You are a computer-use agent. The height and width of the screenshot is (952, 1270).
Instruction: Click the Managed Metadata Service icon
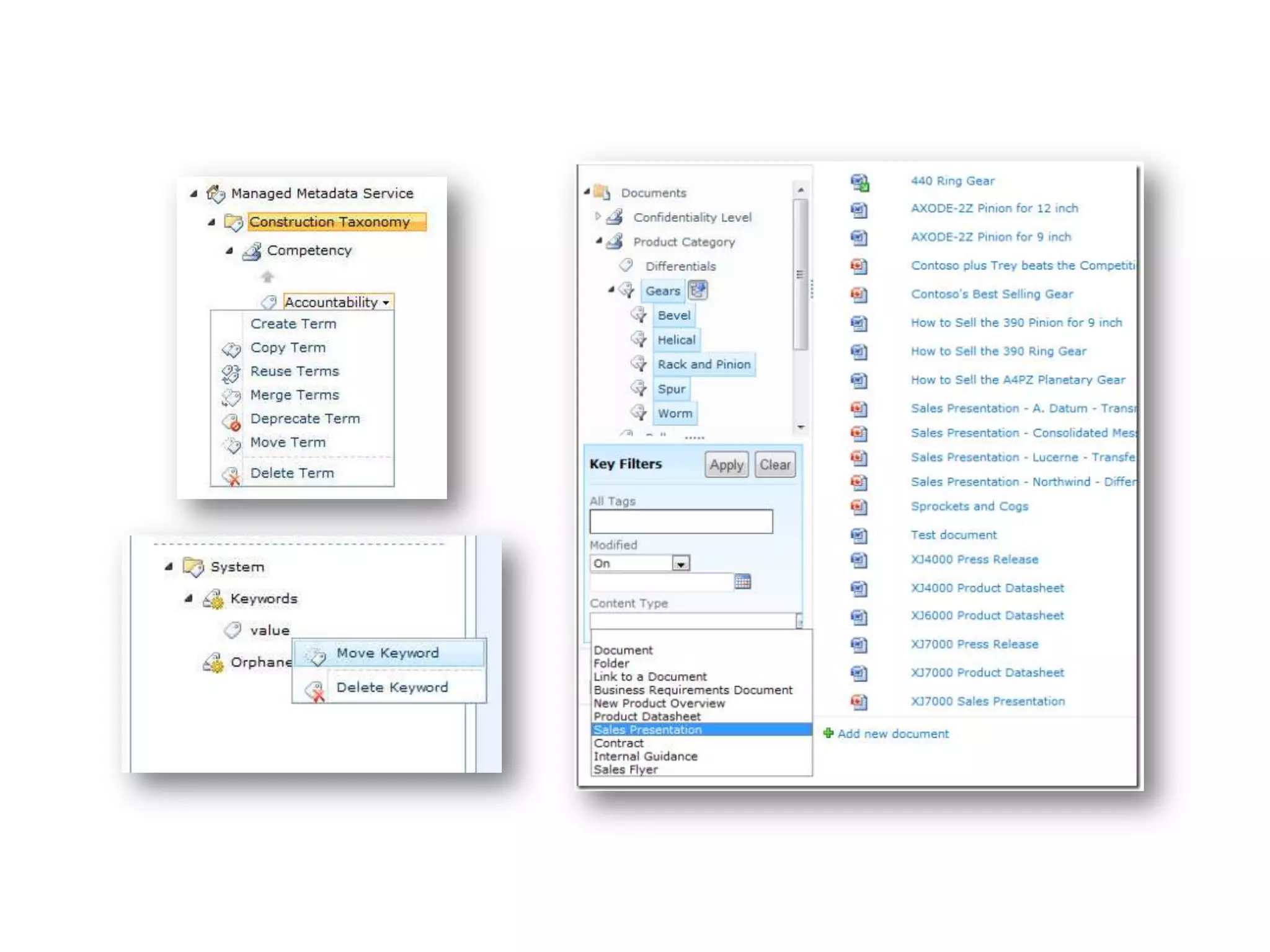215,193
